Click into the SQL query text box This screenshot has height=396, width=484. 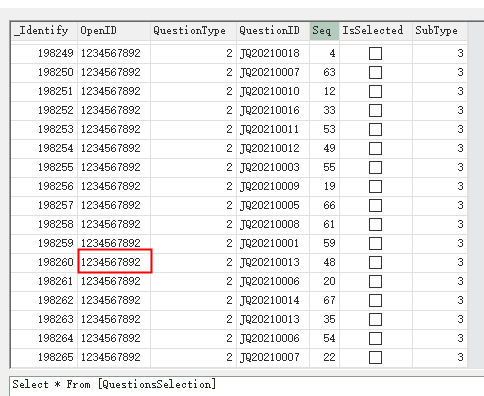click(247, 386)
